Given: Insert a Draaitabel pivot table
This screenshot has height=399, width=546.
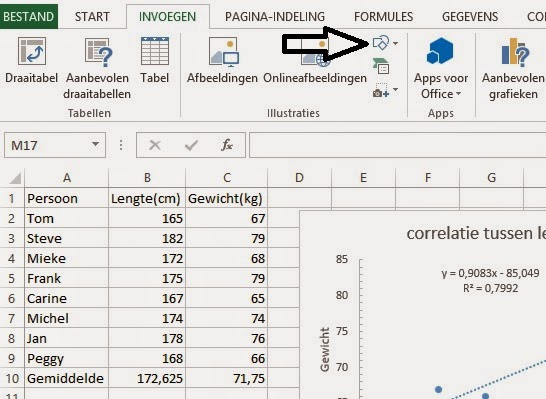Looking at the screenshot, I should (31, 61).
